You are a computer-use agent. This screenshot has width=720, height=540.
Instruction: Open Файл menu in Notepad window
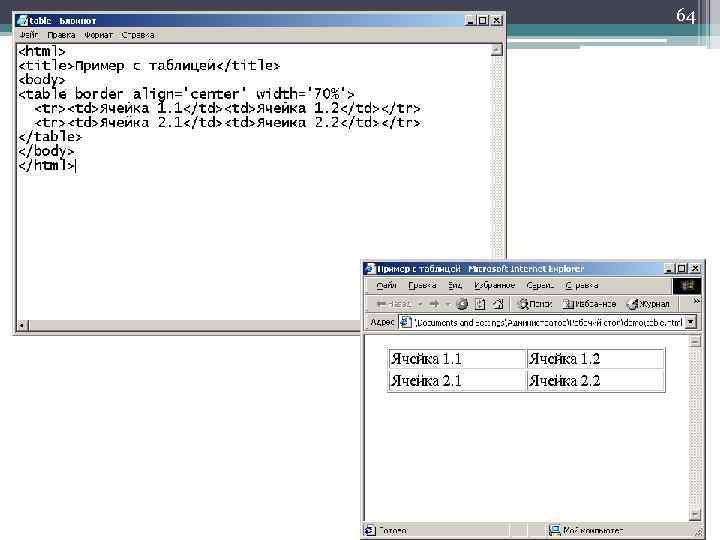[x=29, y=35]
